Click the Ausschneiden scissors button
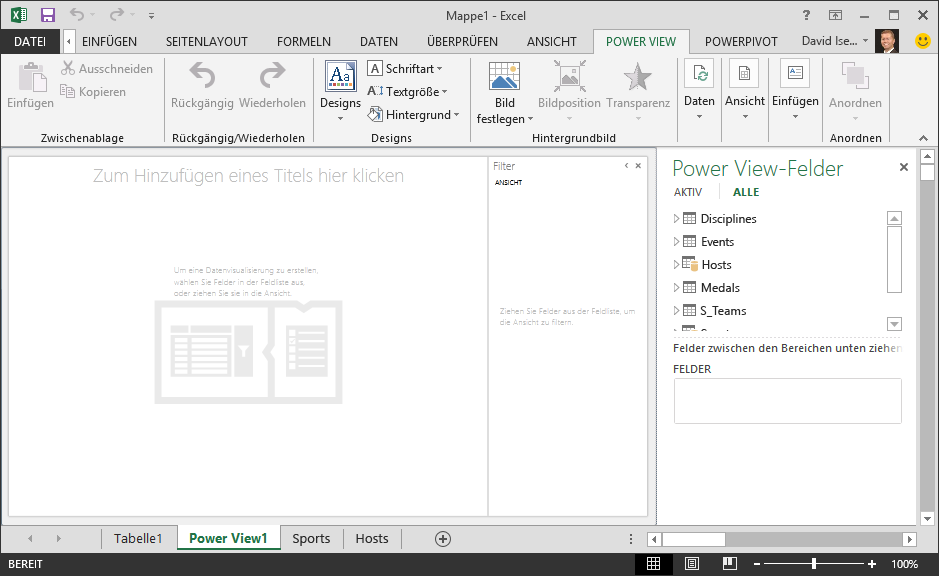 (107, 68)
